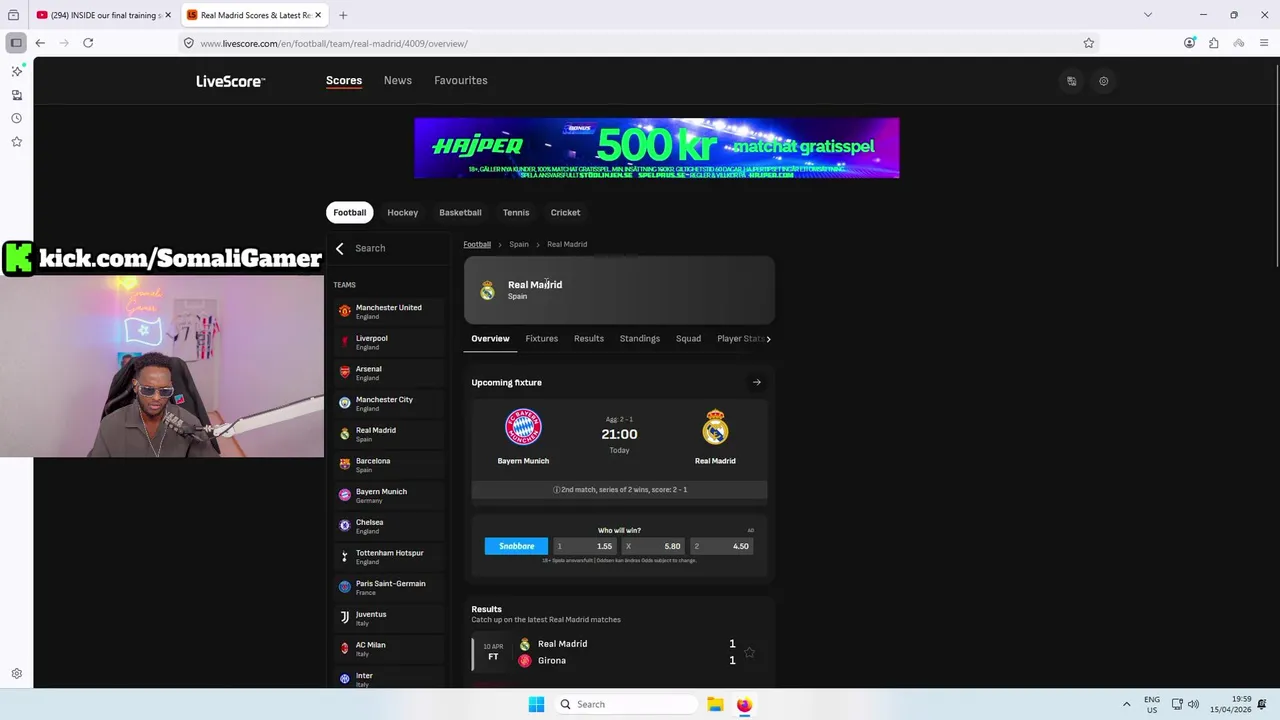Click the AC Milan crest icon
Viewport: 1280px width, 720px height.
point(345,648)
